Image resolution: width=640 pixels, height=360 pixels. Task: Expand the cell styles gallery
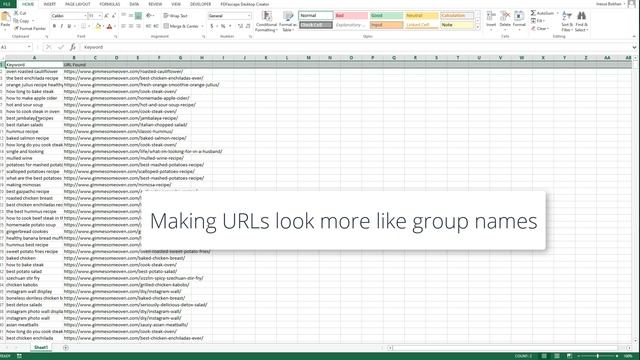pyautogui.click(x=478, y=27)
